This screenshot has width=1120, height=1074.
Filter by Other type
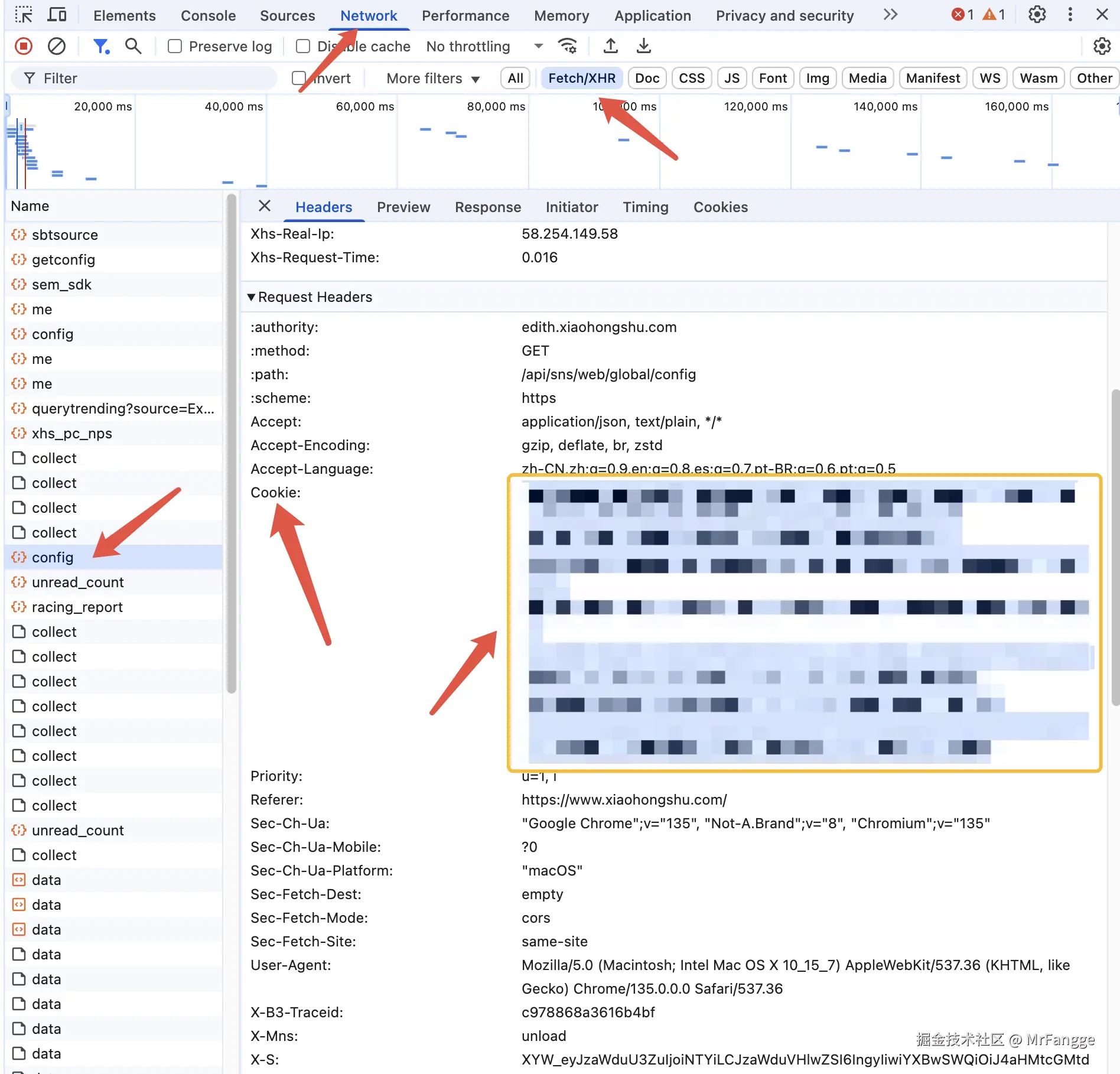tap(1095, 78)
